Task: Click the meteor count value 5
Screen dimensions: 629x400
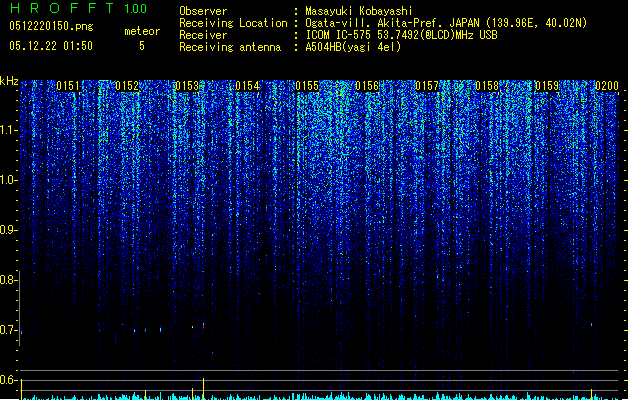Action: point(142,46)
